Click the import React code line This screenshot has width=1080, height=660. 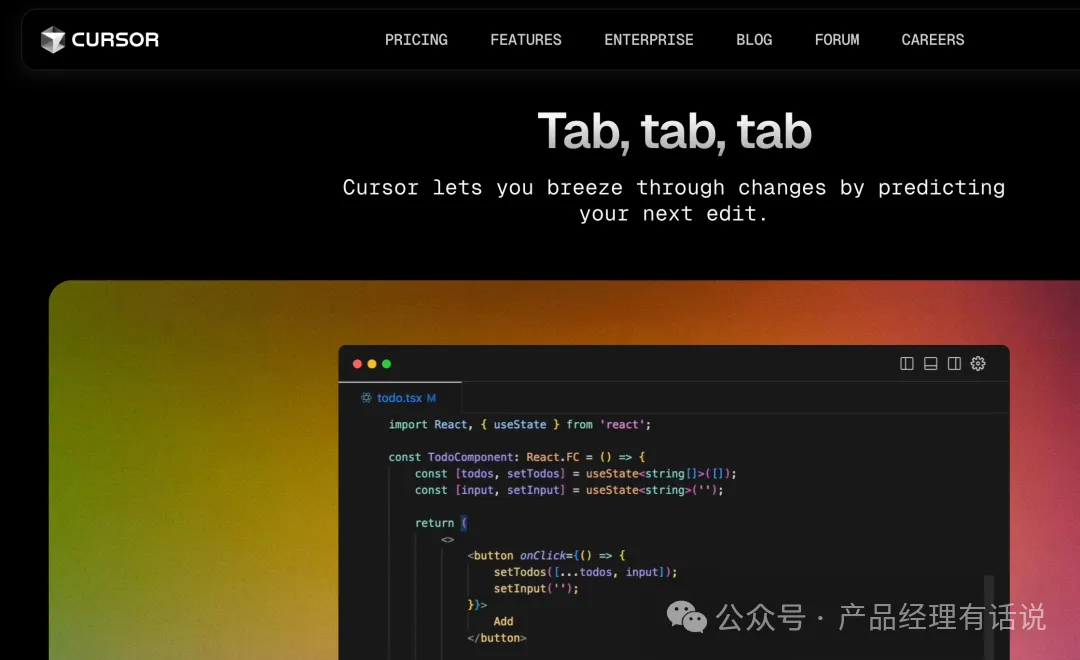[519, 424]
